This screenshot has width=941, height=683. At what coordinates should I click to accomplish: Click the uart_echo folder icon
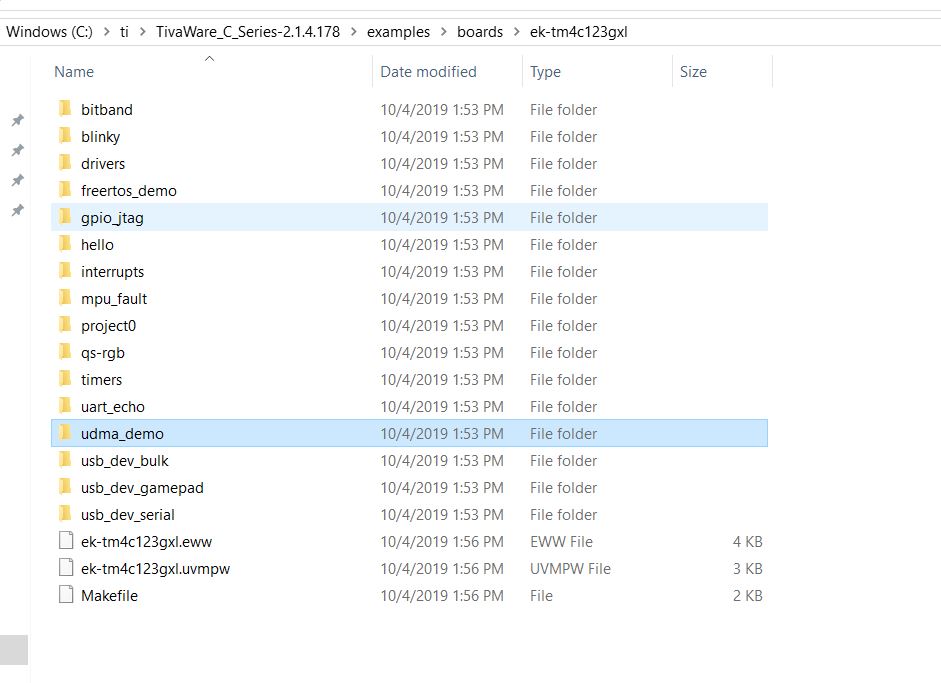pos(65,406)
